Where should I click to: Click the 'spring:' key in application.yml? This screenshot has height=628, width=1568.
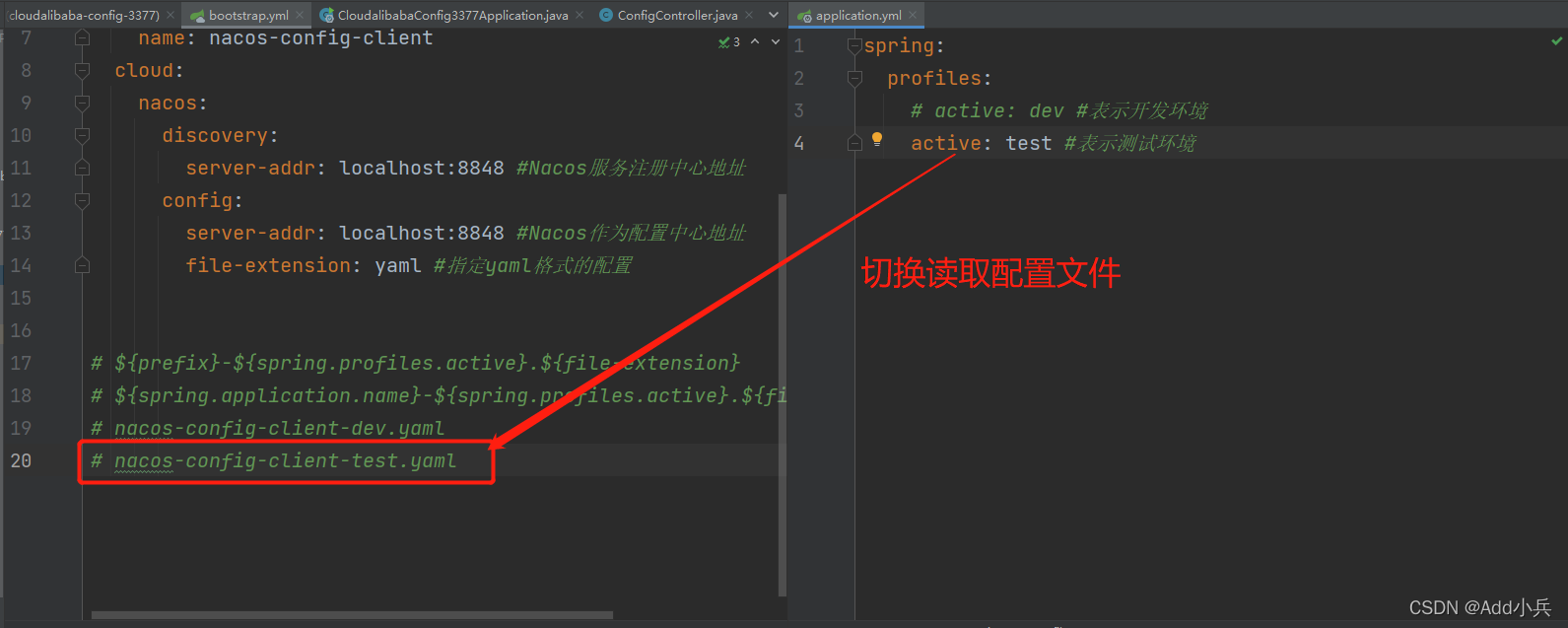pos(904,45)
